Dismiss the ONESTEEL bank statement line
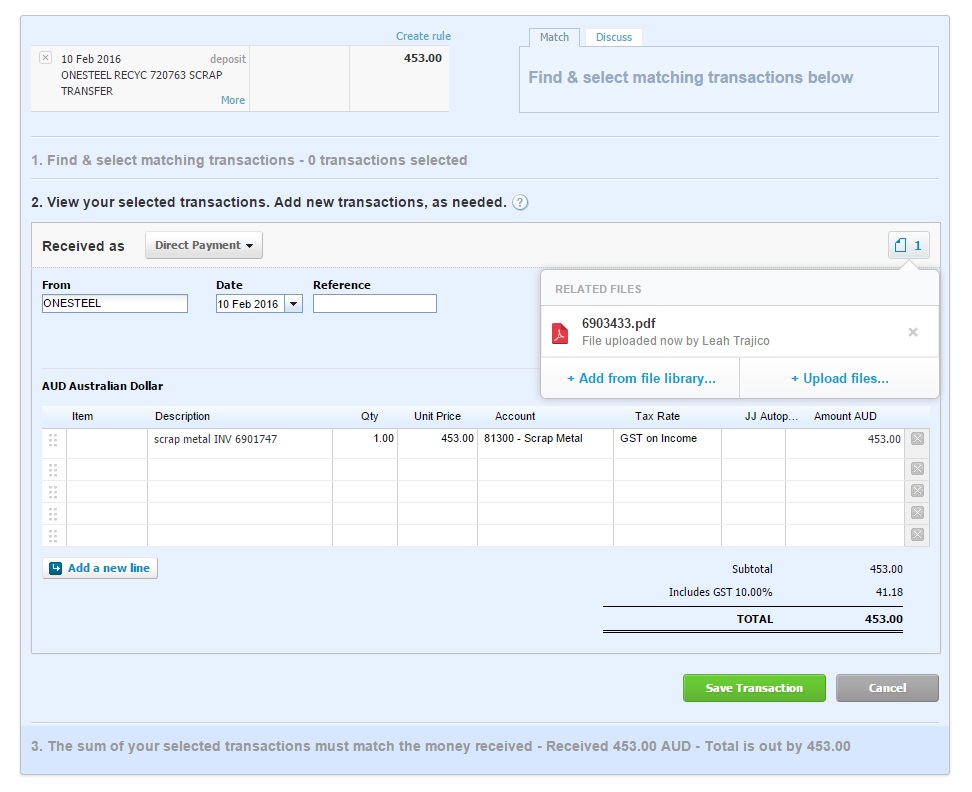The width and height of the screenshot is (972, 792). coord(45,58)
